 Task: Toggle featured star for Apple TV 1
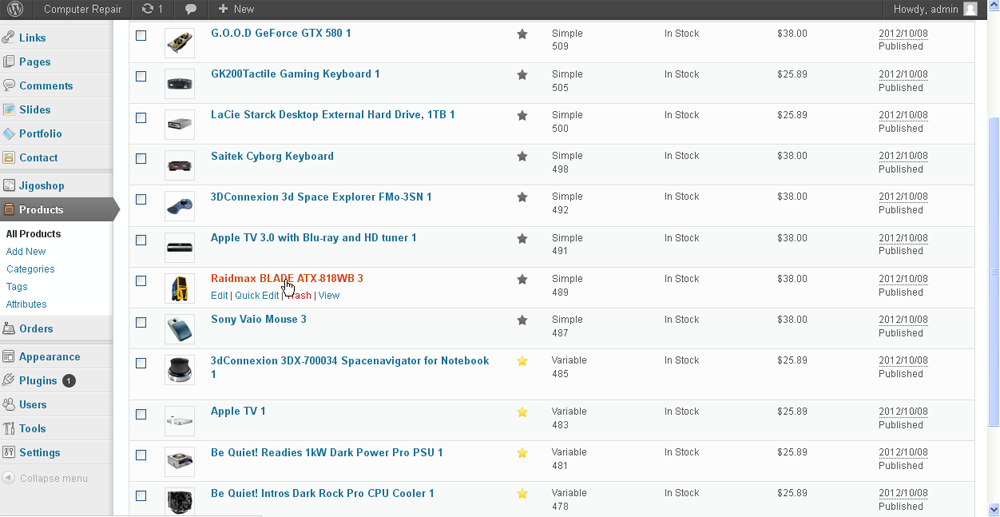pyautogui.click(x=522, y=412)
